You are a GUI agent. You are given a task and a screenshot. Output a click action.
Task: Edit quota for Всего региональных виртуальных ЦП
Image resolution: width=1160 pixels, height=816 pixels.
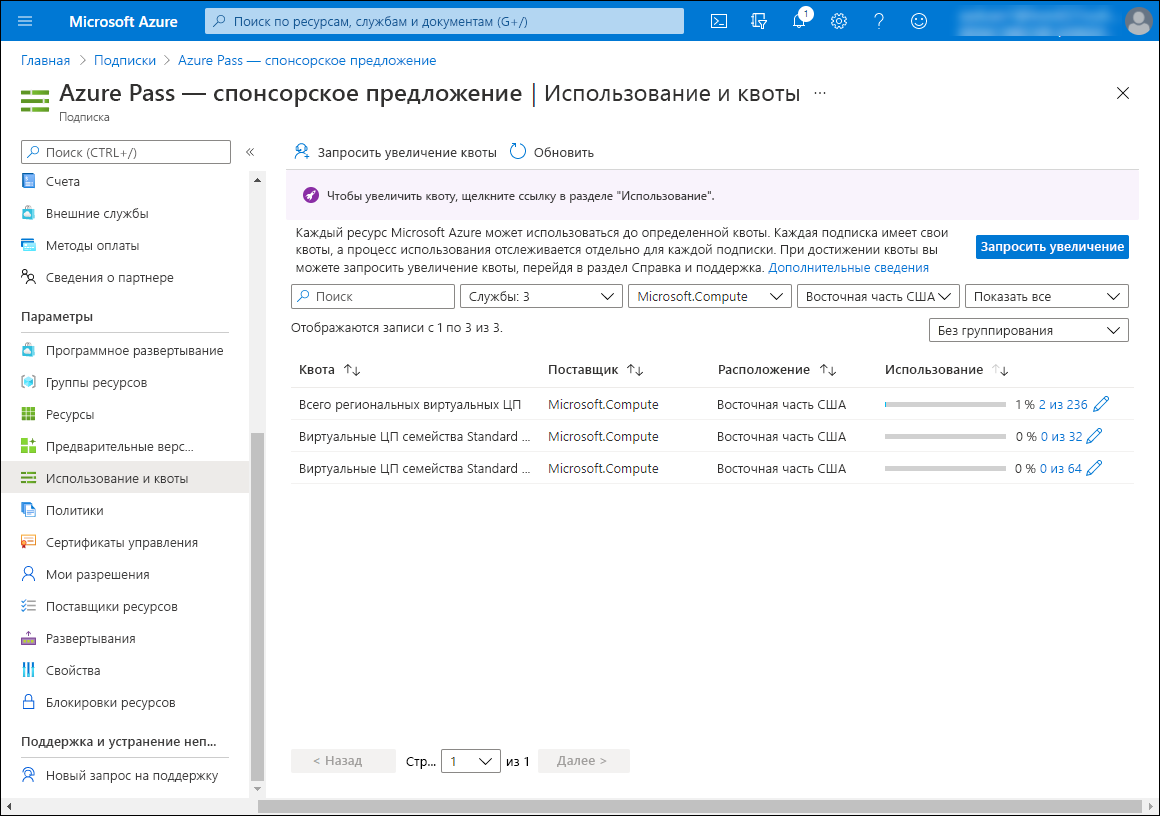(1101, 404)
